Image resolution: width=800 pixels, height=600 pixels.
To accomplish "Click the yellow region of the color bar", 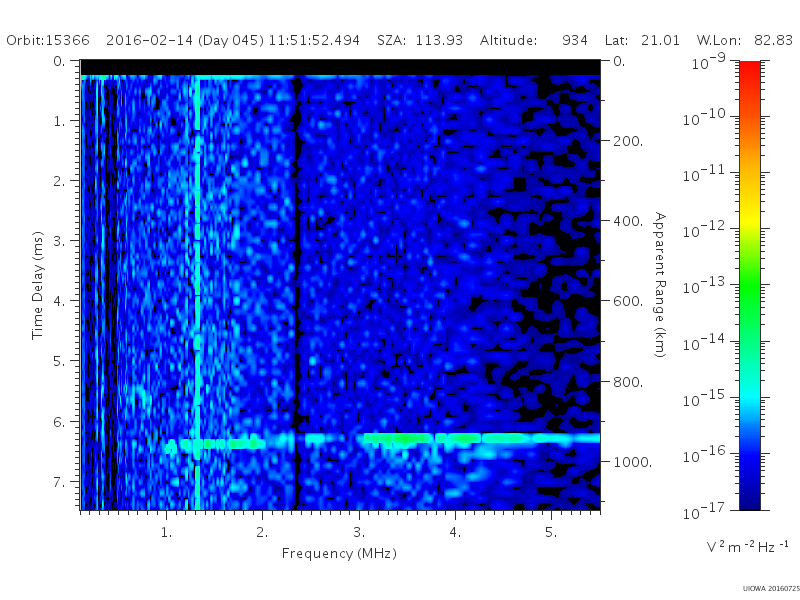I will click(x=749, y=217).
